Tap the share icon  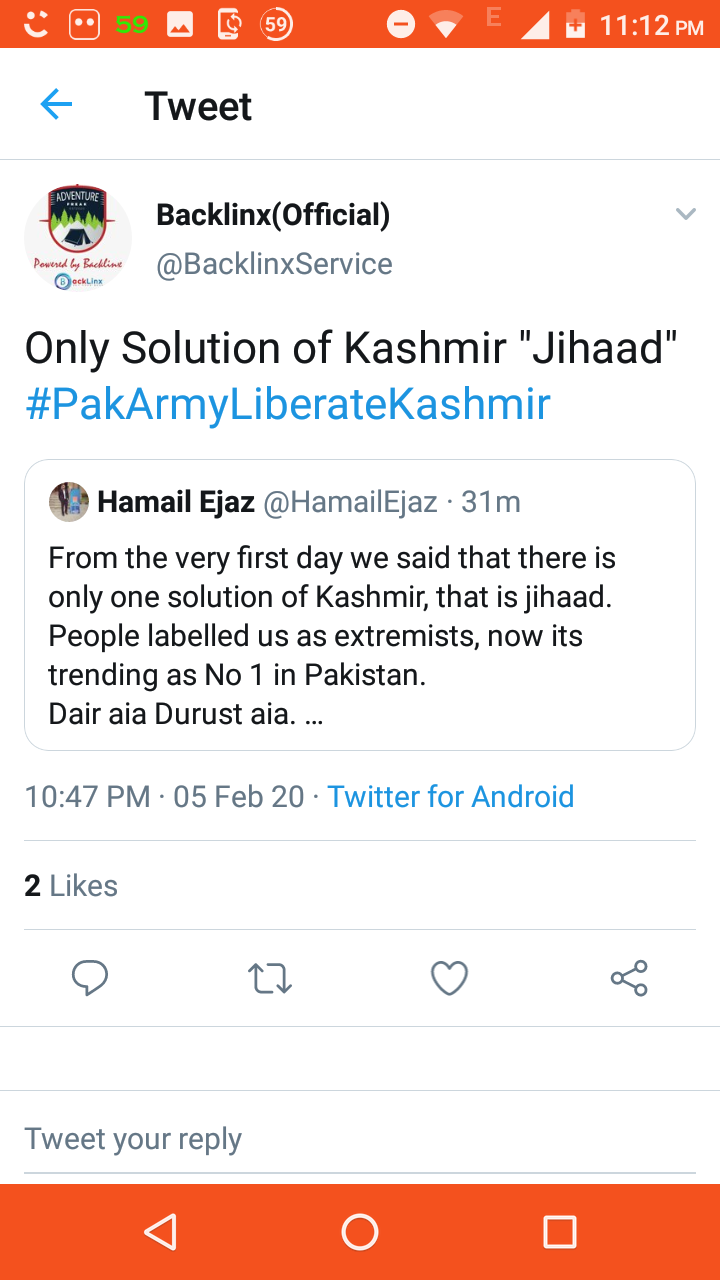tap(629, 978)
